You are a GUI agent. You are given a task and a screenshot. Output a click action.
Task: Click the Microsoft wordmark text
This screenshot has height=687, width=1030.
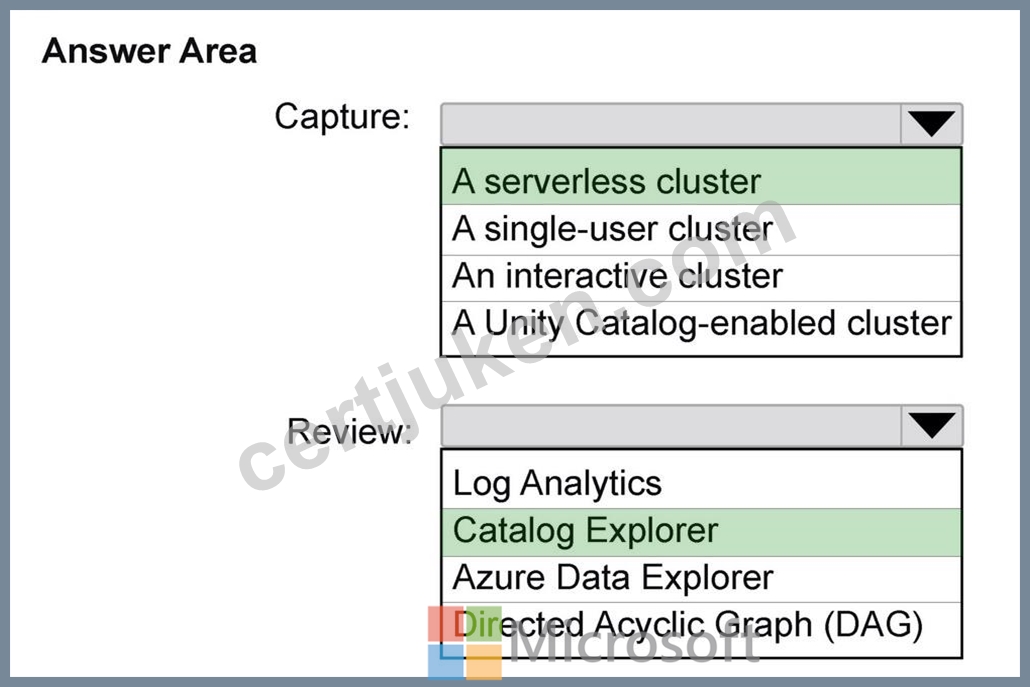pos(633,644)
